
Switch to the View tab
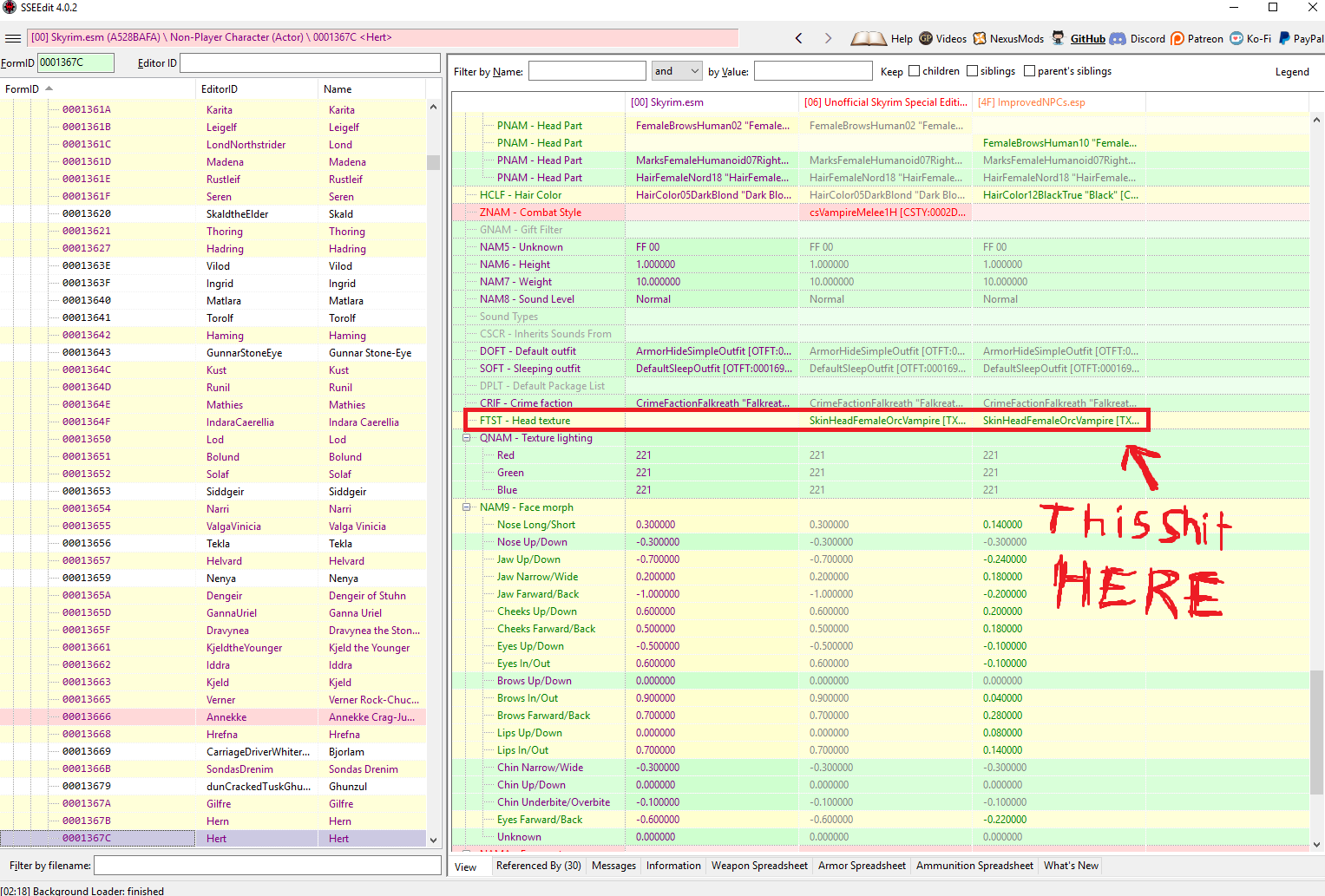pyautogui.click(x=466, y=867)
